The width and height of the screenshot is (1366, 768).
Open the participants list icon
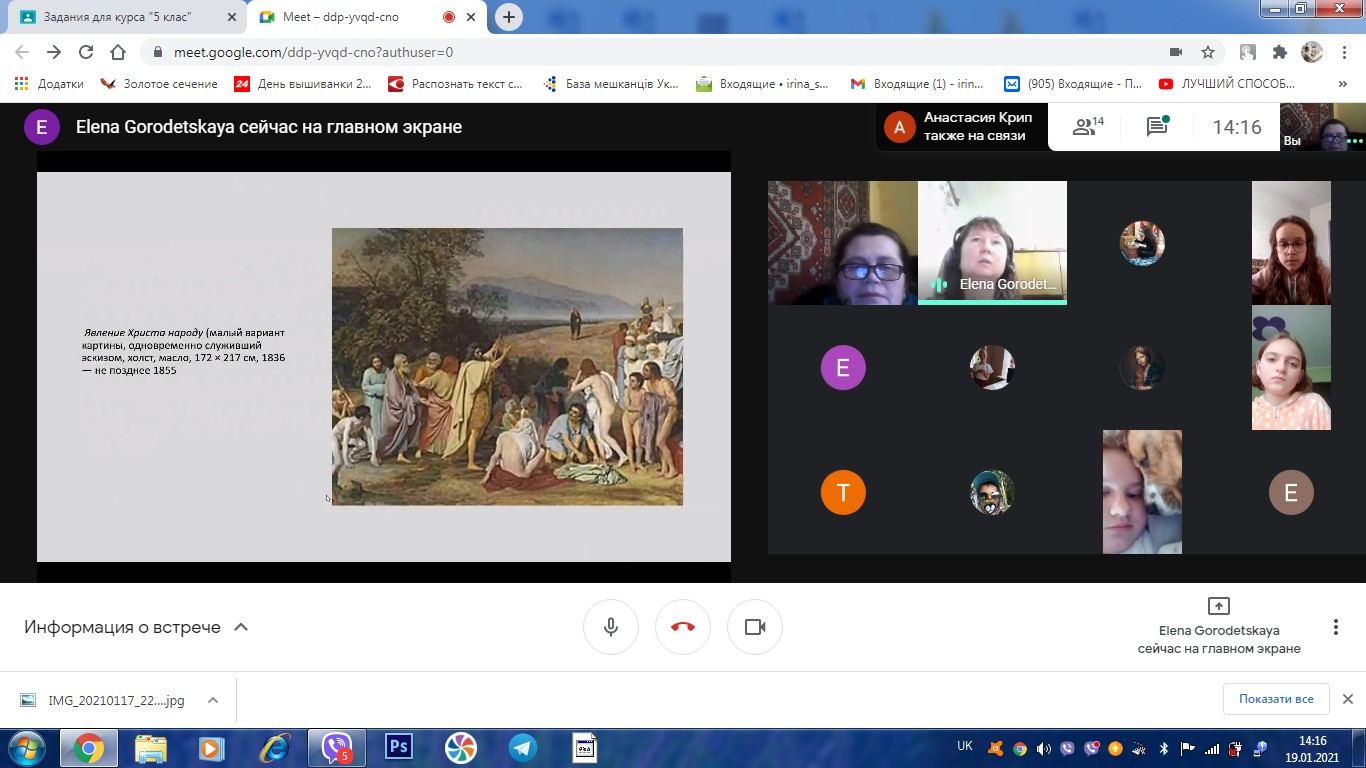pos(1087,127)
